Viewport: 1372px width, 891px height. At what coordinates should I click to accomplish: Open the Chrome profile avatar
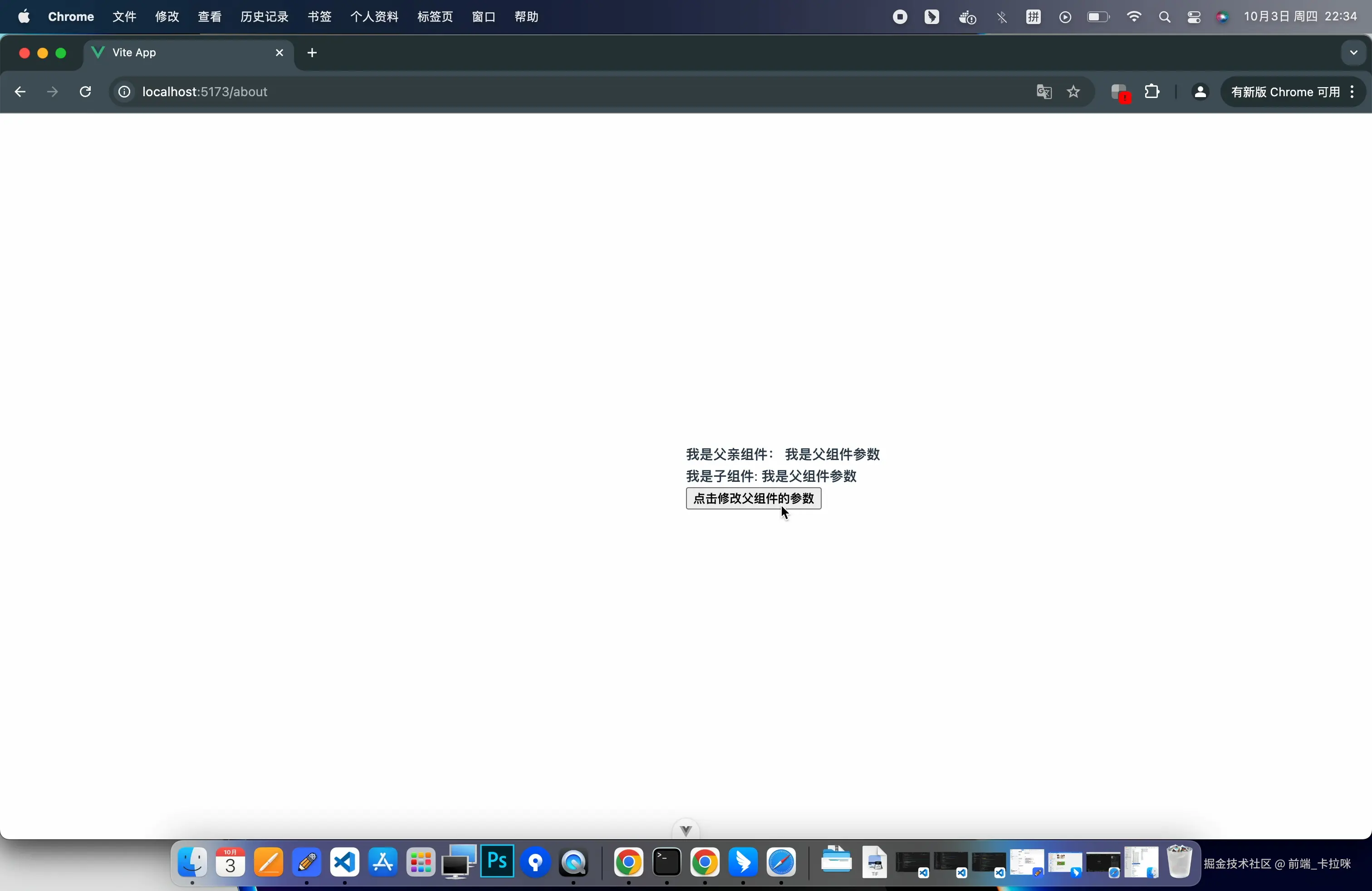tap(1200, 92)
